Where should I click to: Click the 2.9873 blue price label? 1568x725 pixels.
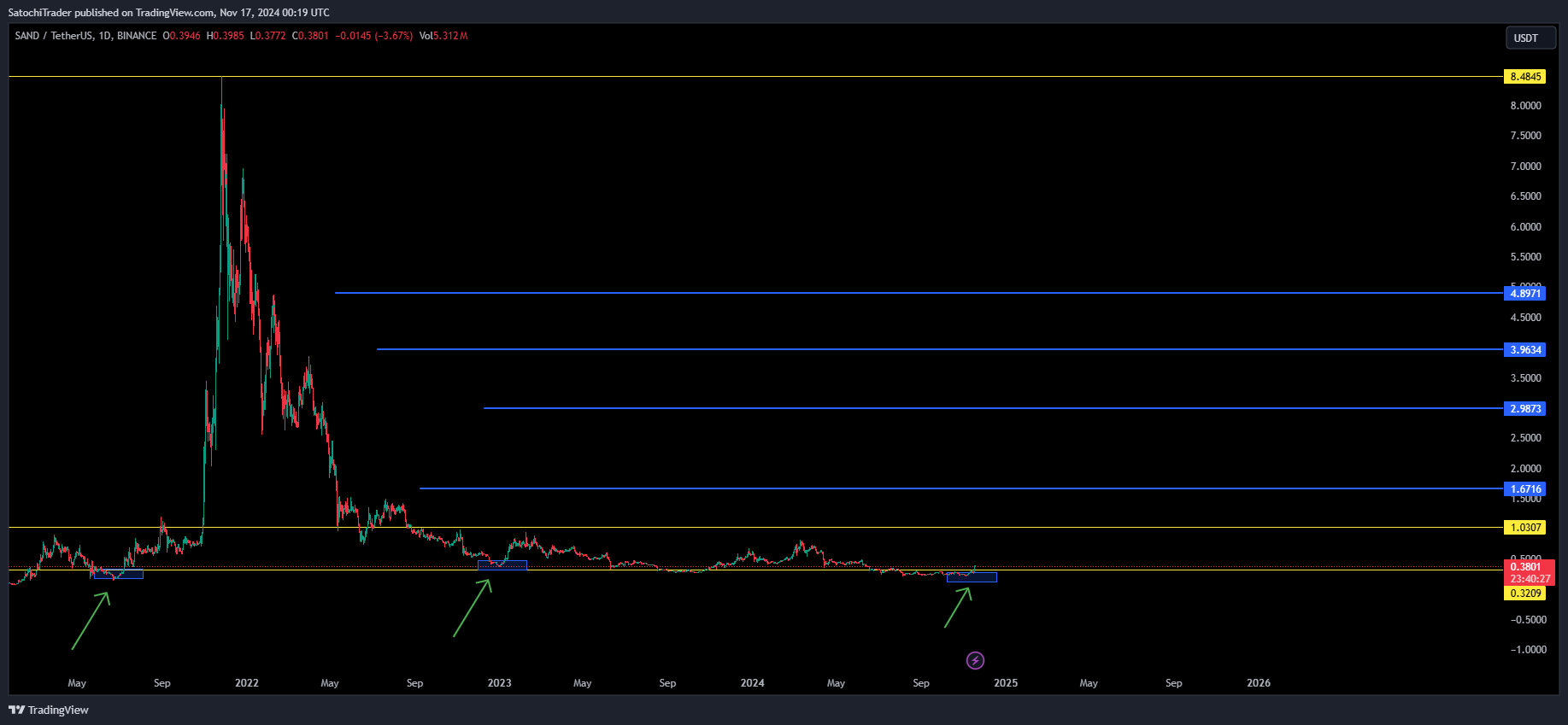click(1525, 408)
